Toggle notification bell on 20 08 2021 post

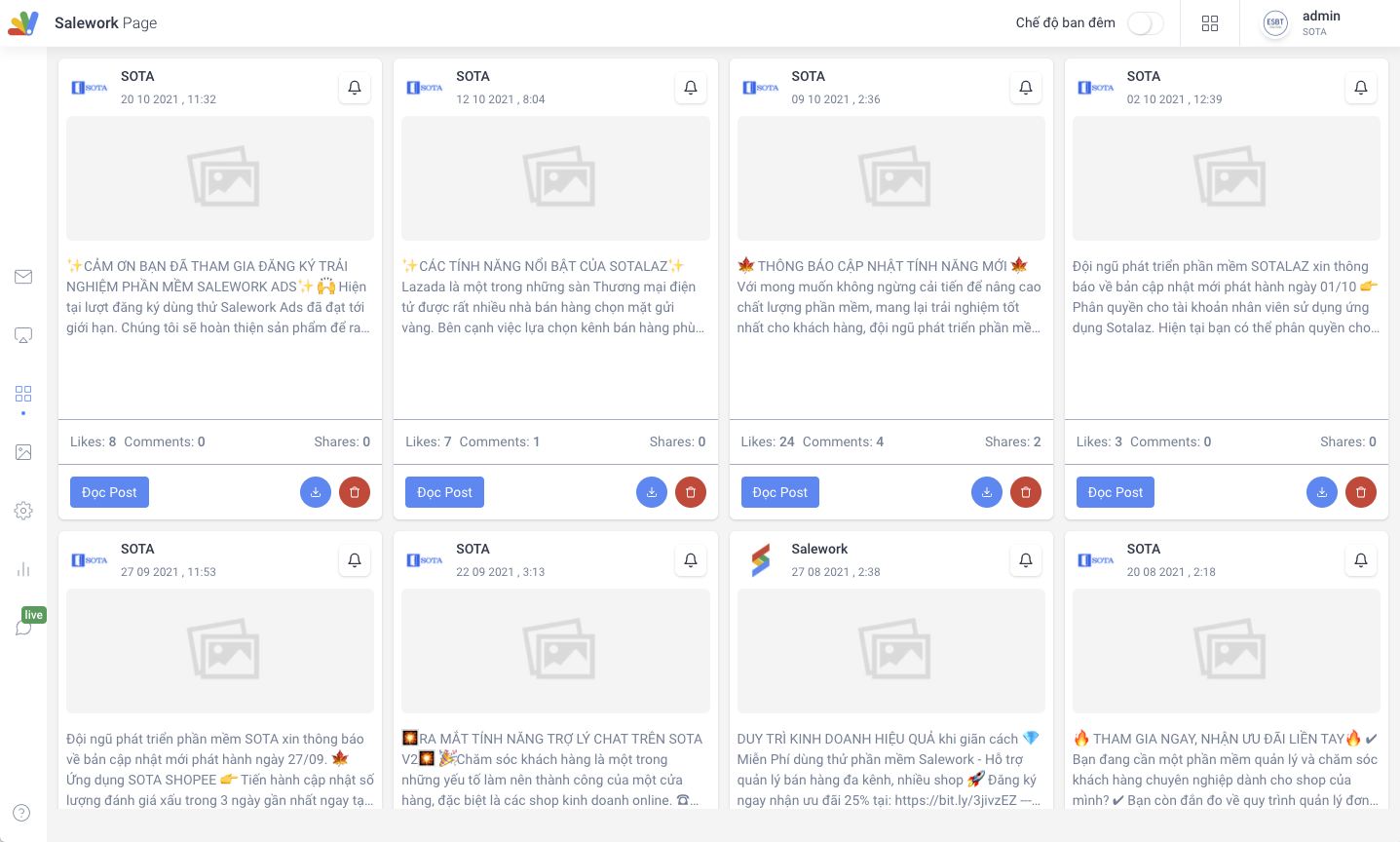1361,560
